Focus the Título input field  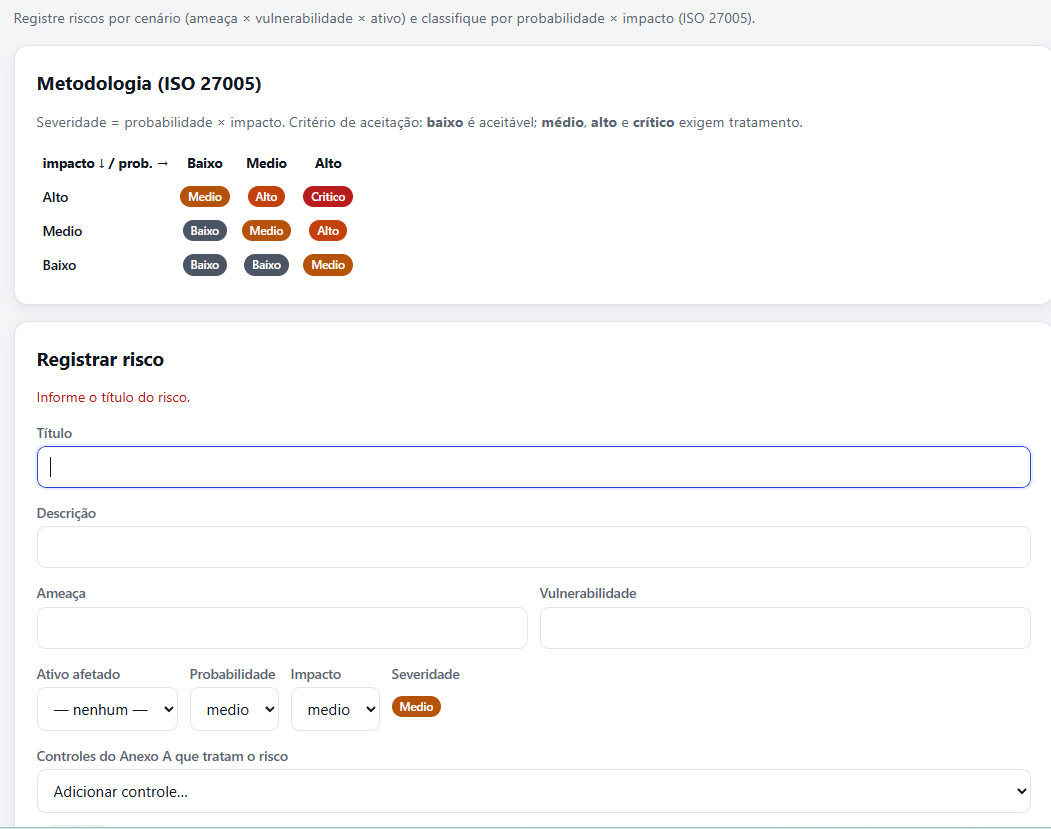(534, 467)
